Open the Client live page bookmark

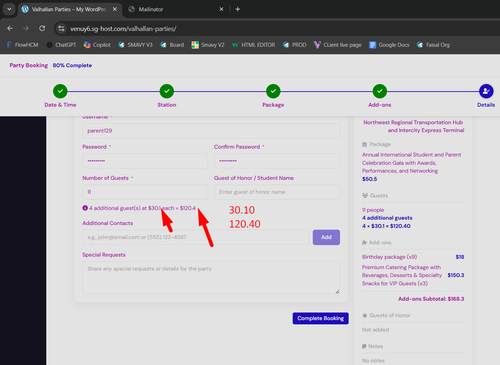coord(338,45)
